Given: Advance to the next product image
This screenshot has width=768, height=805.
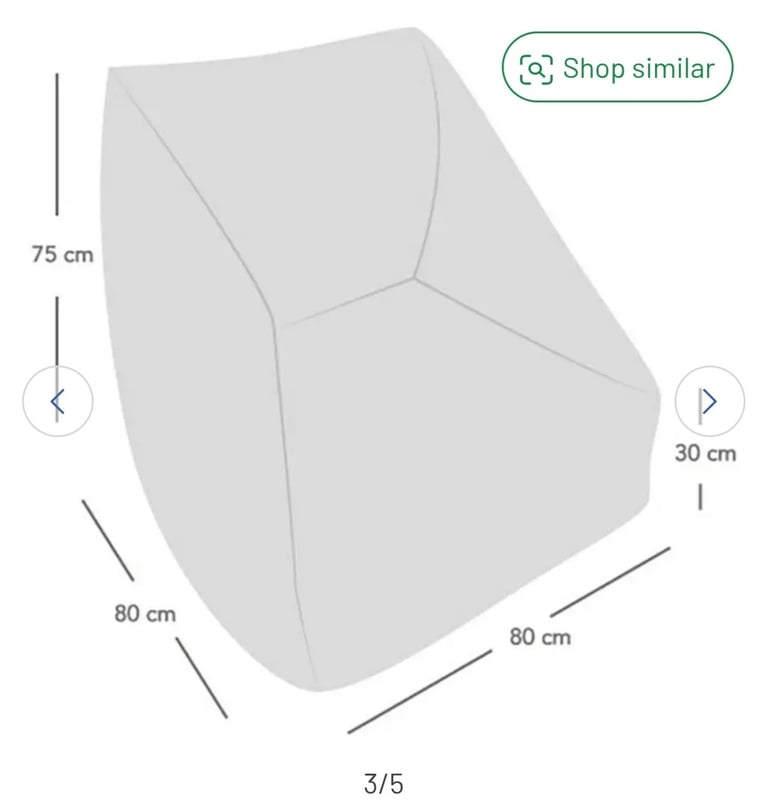Looking at the screenshot, I should point(709,401).
